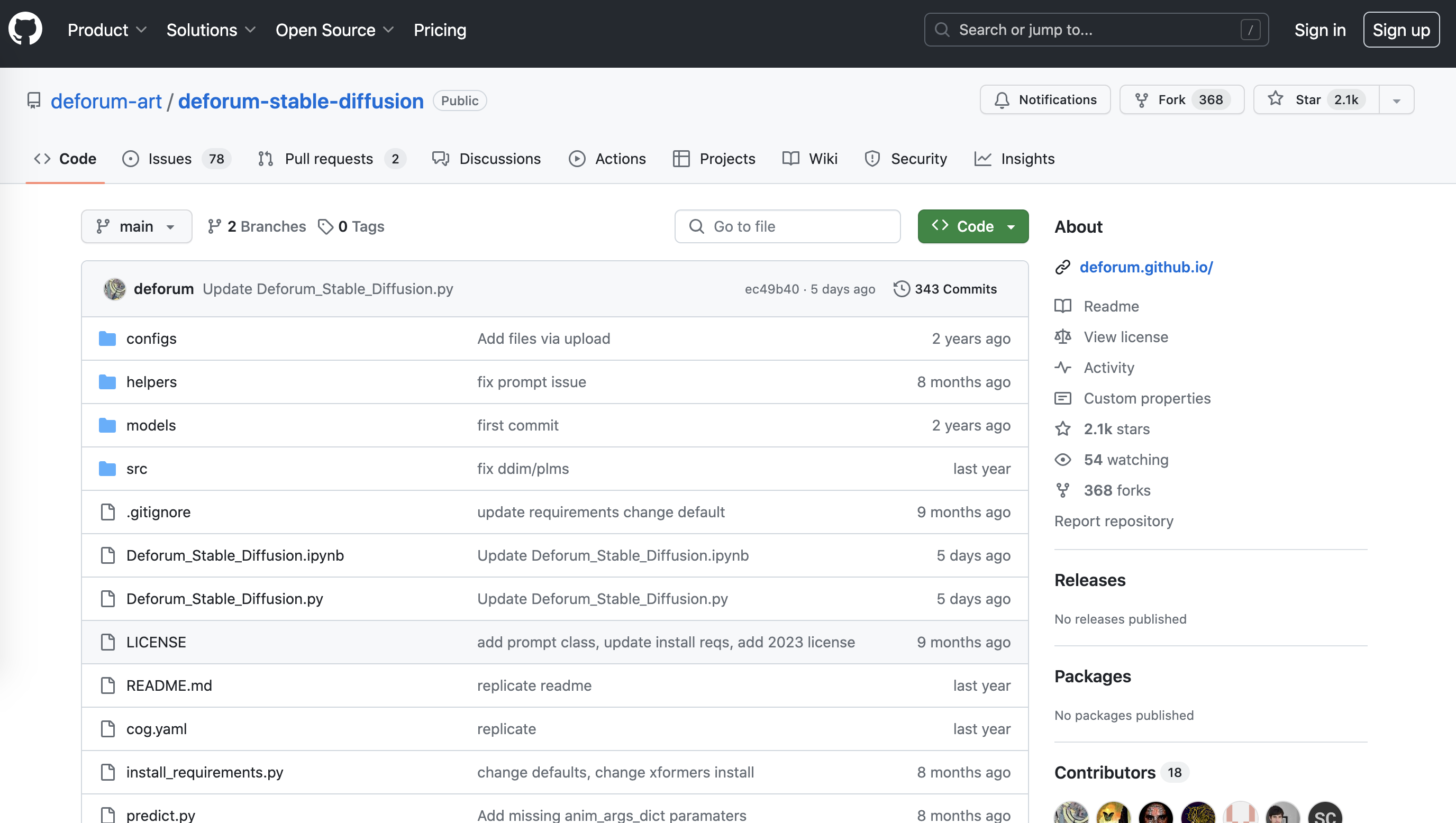Screen dimensions: 1456x823
Task: Click the Activity pulse icon
Action: (1062, 368)
